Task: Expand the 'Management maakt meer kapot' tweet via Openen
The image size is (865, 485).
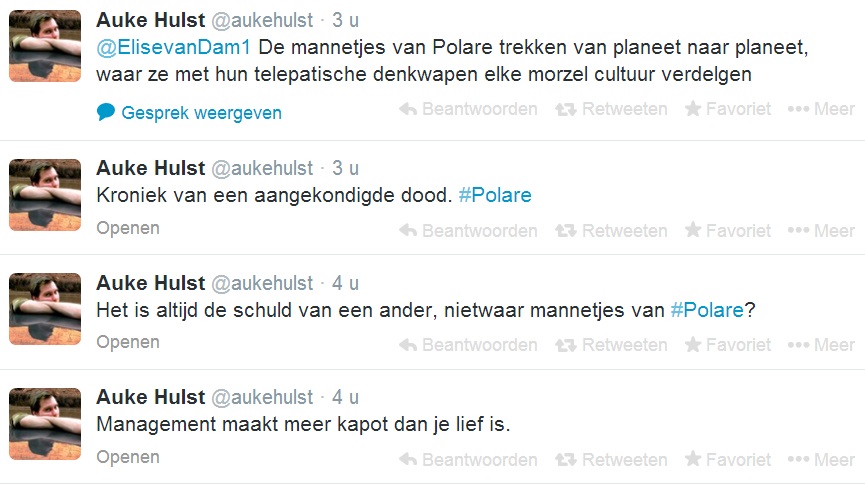Action: (x=128, y=457)
